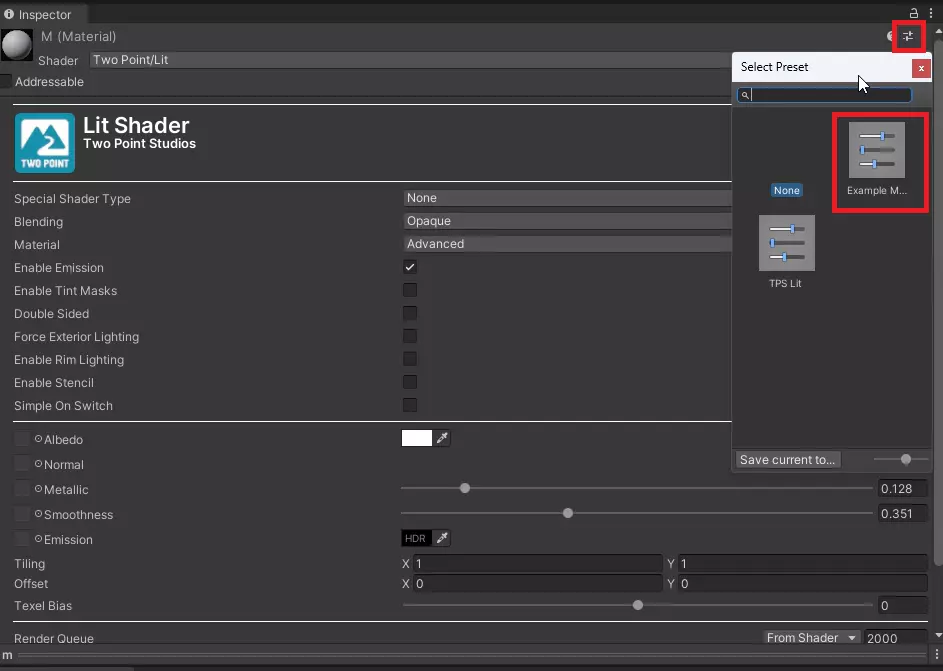Click Render Queue value field 2000
Screen dimensions: 943x671
pos(896,637)
